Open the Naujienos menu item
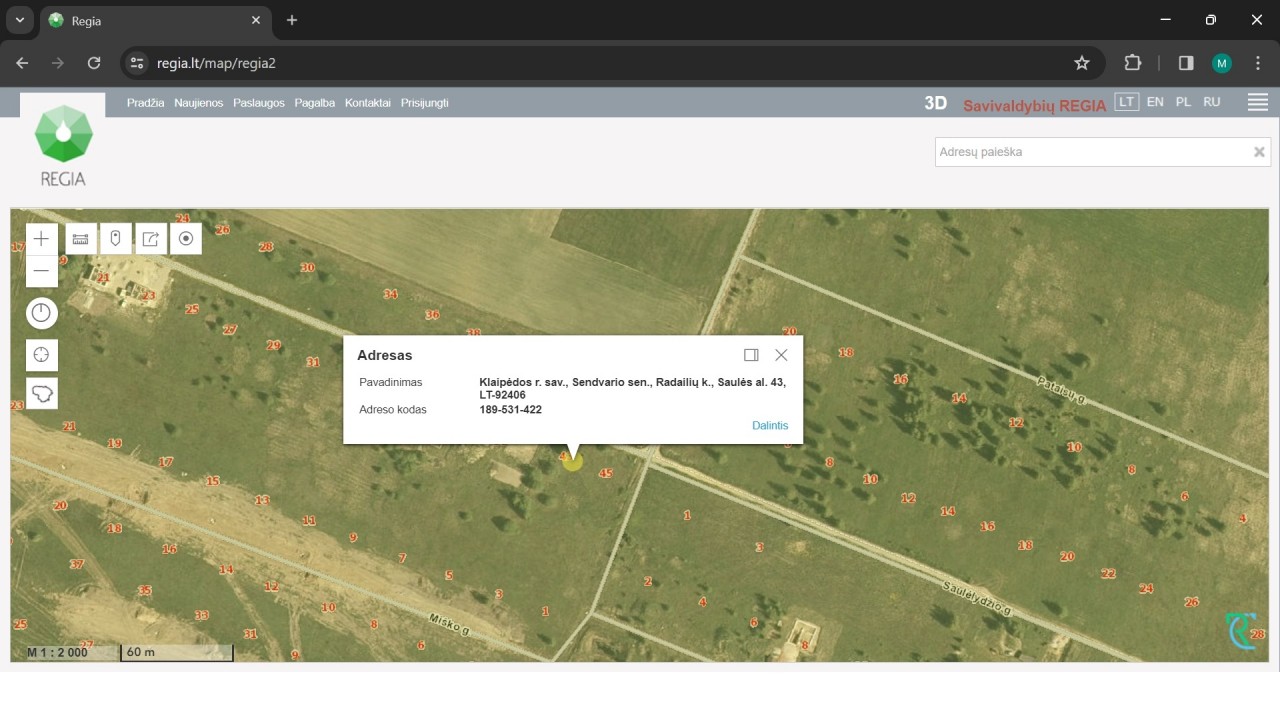1280x712 pixels. [x=198, y=103]
